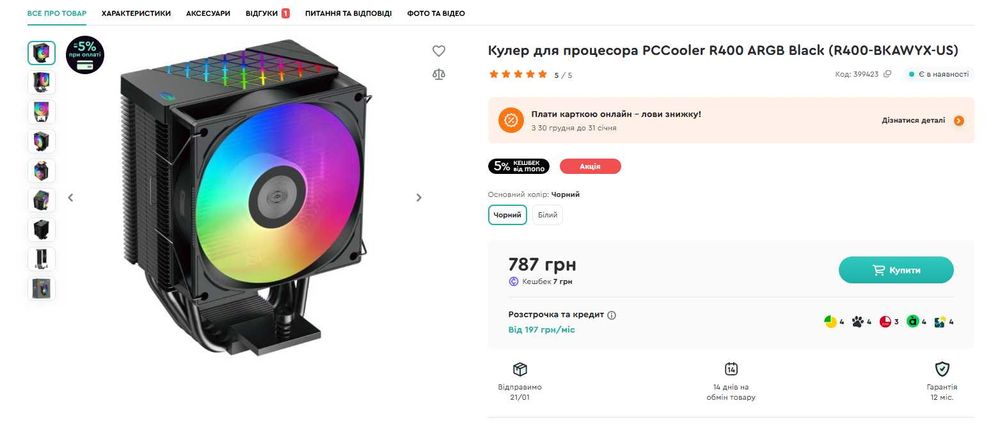This screenshot has width=1000, height=424.
Task: Show next product image arrow
Action: [419, 198]
